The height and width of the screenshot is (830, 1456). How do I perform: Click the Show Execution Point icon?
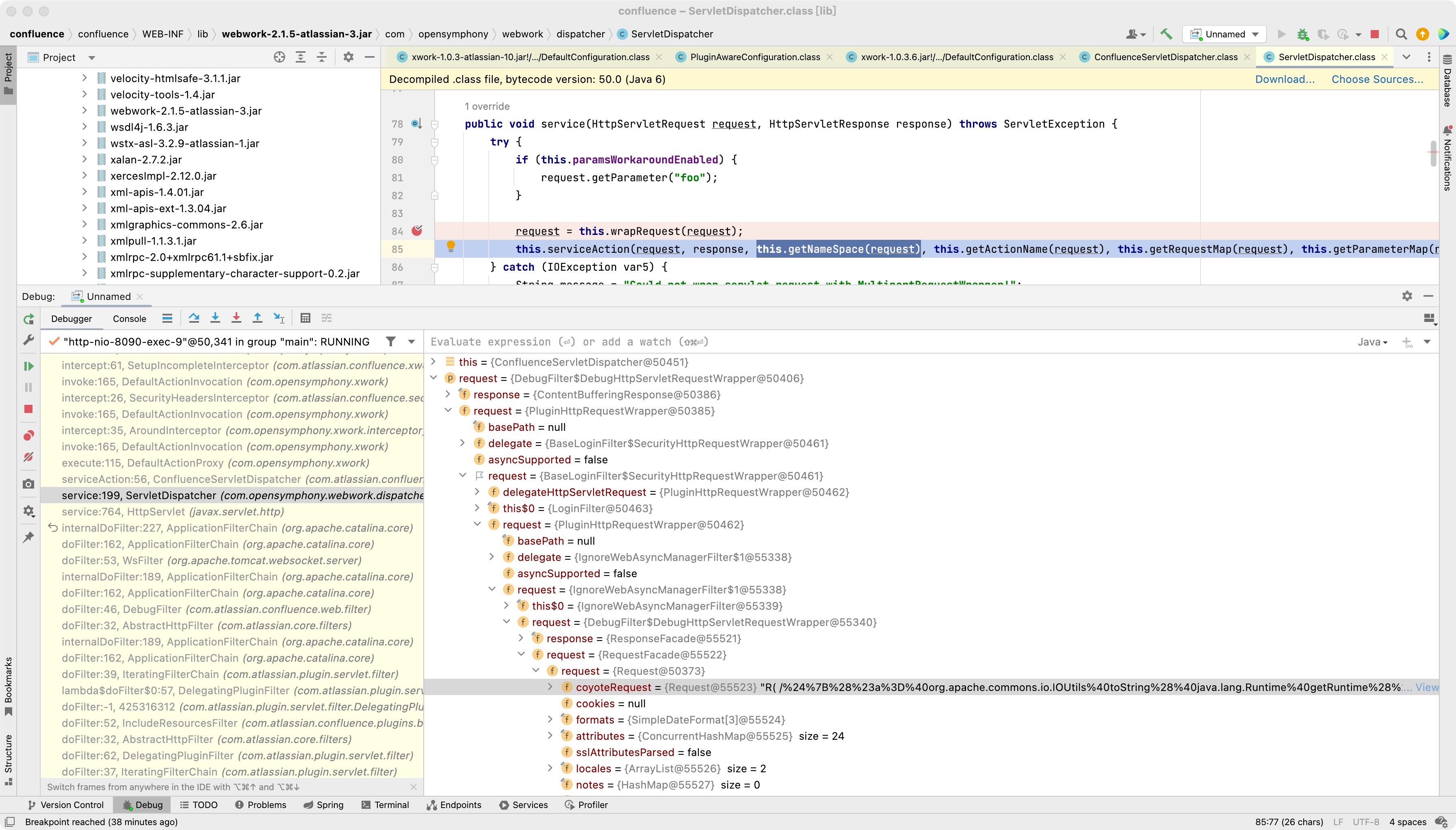(x=167, y=318)
